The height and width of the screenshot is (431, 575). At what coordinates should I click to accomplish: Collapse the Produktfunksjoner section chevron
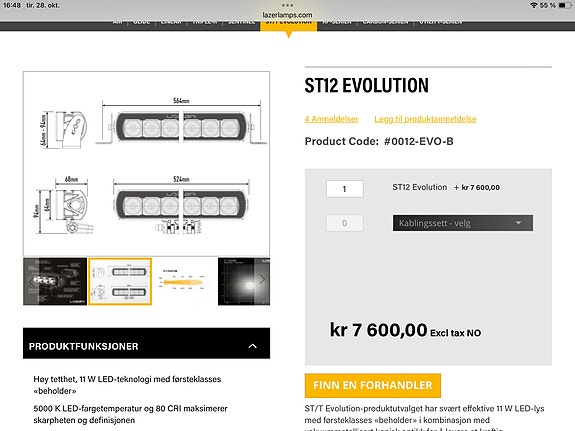click(x=253, y=346)
